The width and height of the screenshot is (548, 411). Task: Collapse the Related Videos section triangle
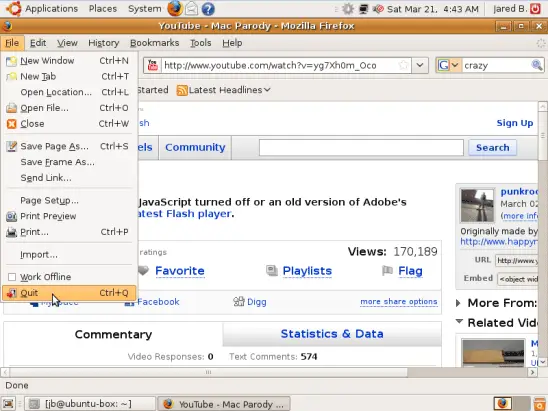pyautogui.click(x=459, y=321)
